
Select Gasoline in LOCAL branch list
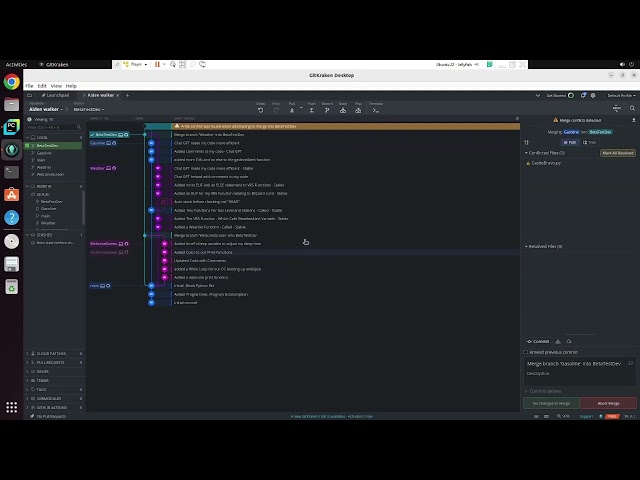point(44,153)
